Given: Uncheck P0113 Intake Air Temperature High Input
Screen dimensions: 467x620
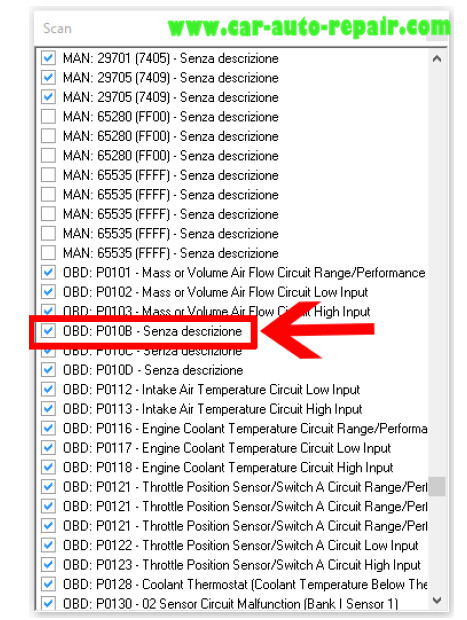Looking at the screenshot, I should click(48, 408).
